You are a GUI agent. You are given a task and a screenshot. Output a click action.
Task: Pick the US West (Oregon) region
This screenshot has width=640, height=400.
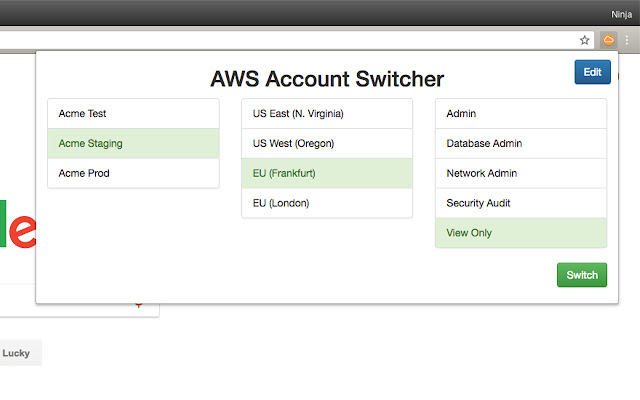[x=327, y=143]
